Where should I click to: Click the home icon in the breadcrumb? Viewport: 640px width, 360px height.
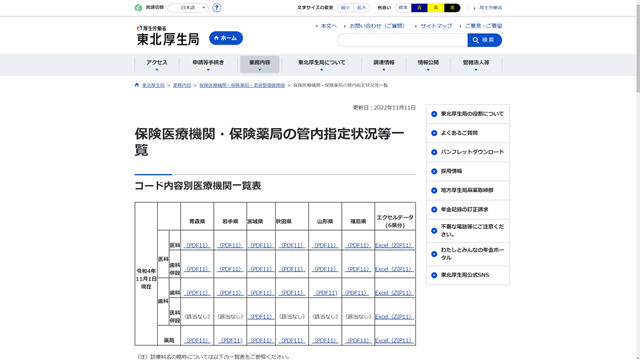click(x=137, y=85)
